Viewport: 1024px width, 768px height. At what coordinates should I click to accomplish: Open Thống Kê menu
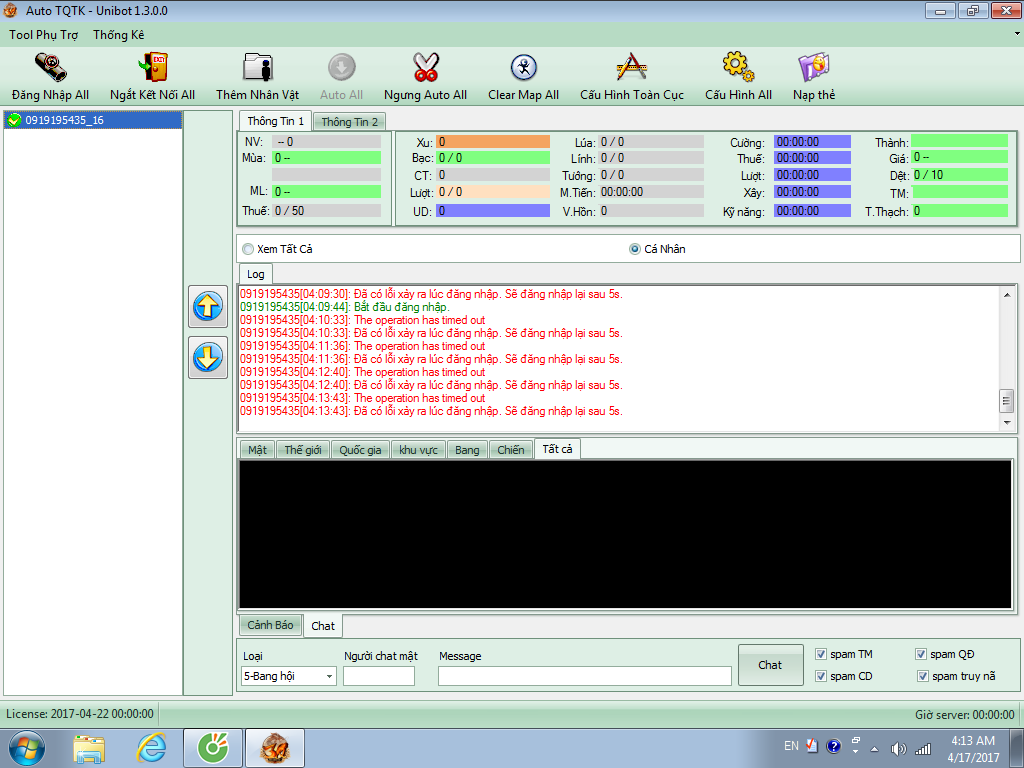click(x=118, y=35)
